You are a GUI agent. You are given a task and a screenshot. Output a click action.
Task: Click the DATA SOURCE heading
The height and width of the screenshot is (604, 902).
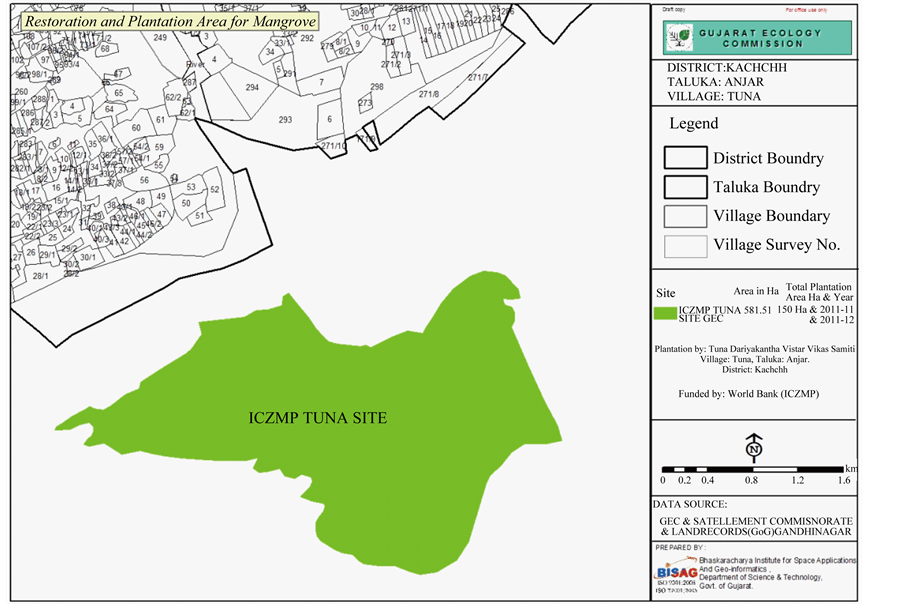691,505
